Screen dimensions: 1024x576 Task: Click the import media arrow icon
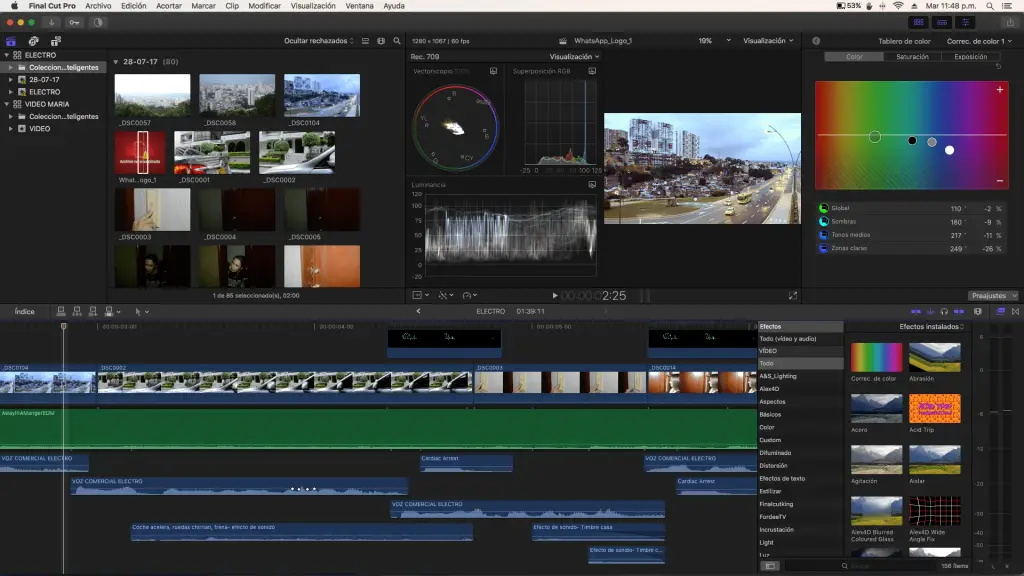tap(52, 22)
